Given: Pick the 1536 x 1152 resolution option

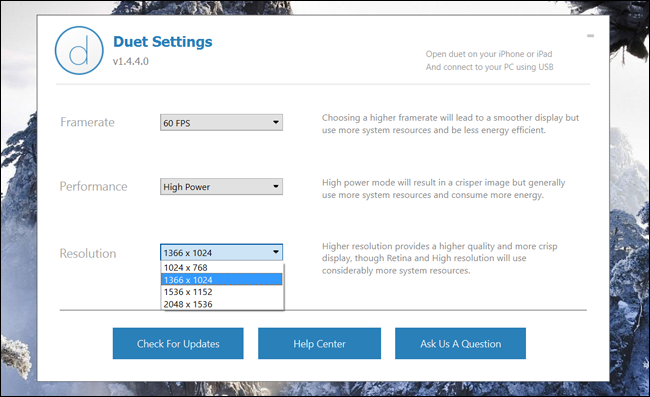Looking at the screenshot, I should tap(222, 292).
